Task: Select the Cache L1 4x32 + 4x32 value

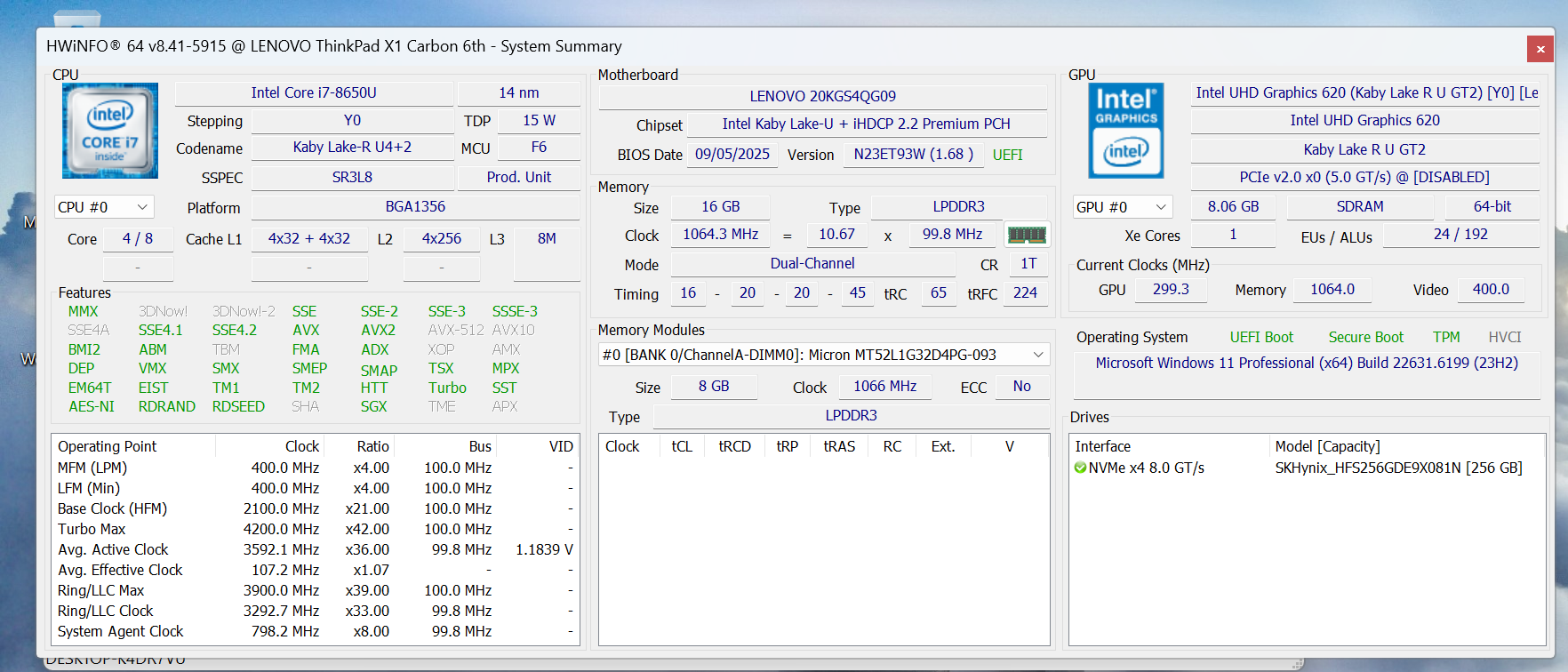Action: coord(309,238)
